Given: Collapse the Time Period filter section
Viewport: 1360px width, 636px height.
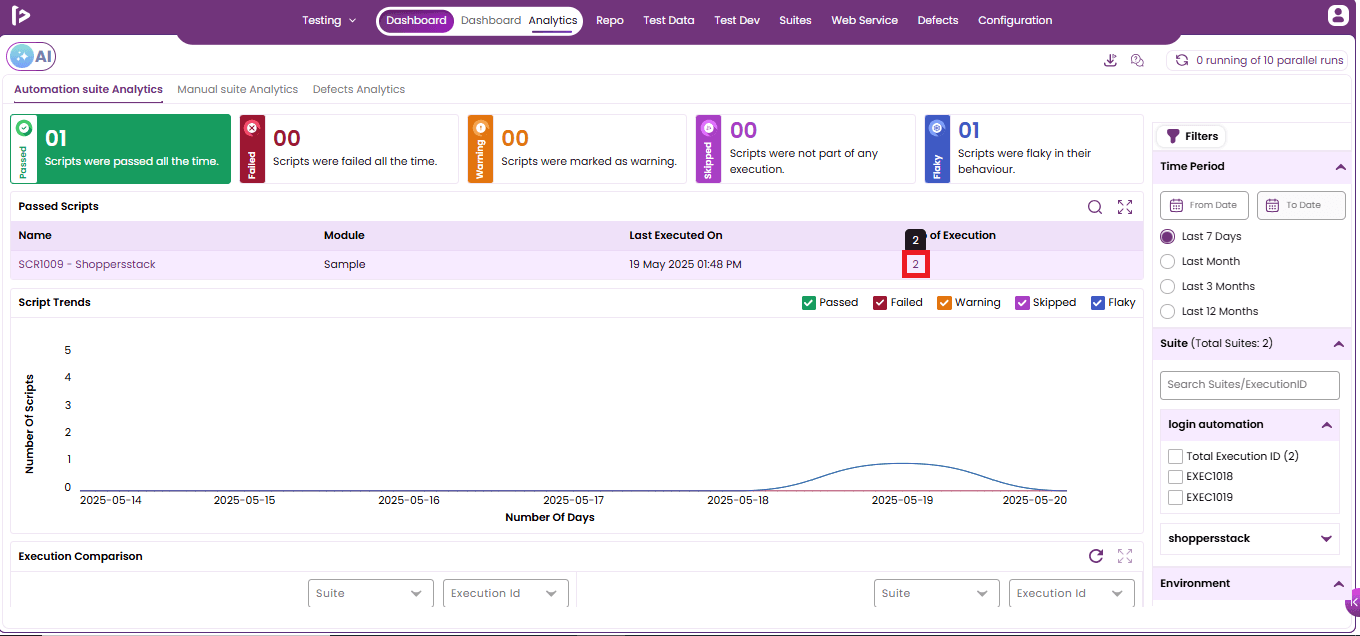Looking at the screenshot, I should pos(1340,167).
